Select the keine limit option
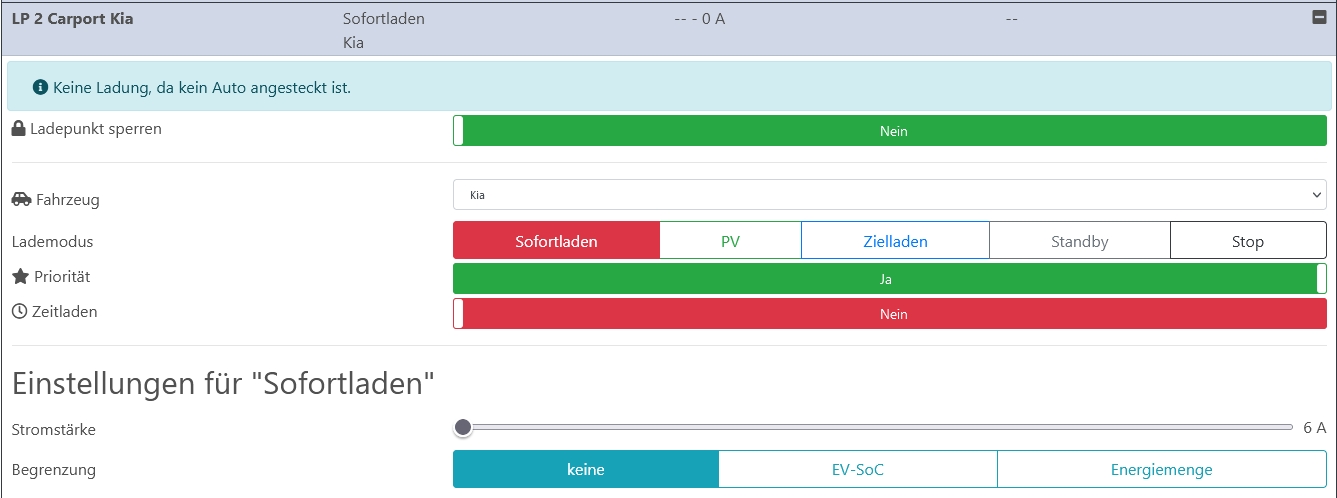The image size is (1337, 498). (585, 469)
